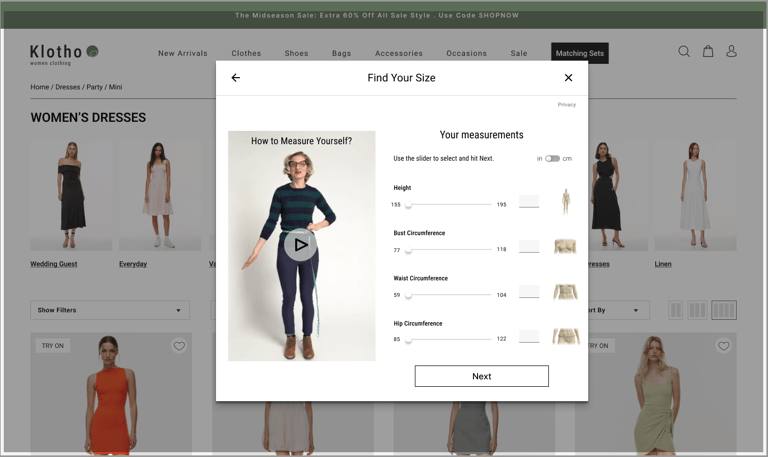Click the Waist Circumference slider handle
The width and height of the screenshot is (768, 457).
click(408, 295)
